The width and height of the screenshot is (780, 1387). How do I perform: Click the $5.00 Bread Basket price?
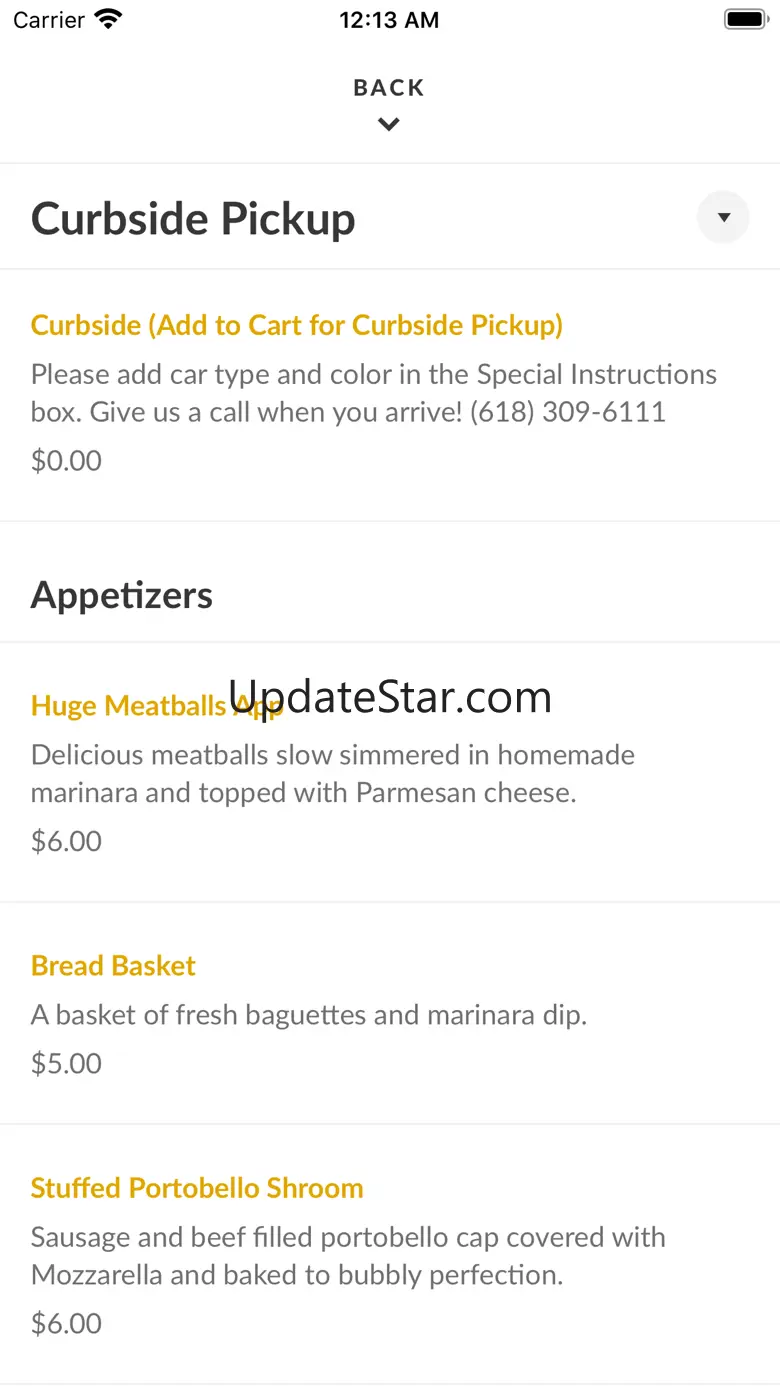[66, 1063]
